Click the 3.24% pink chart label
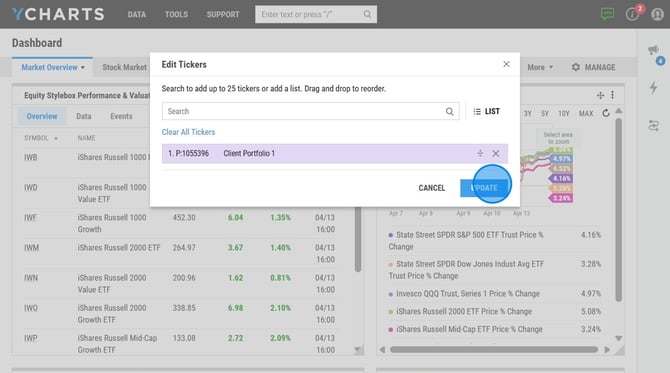 coord(561,198)
